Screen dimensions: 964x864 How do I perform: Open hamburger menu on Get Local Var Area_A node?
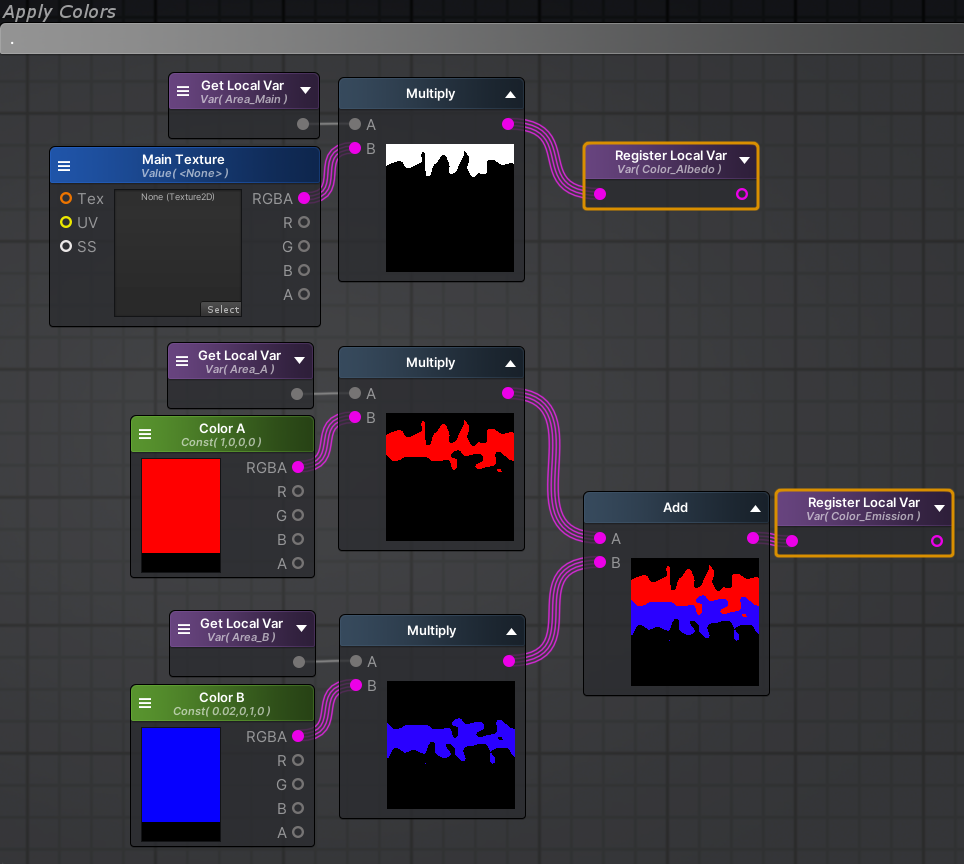pos(182,361)
